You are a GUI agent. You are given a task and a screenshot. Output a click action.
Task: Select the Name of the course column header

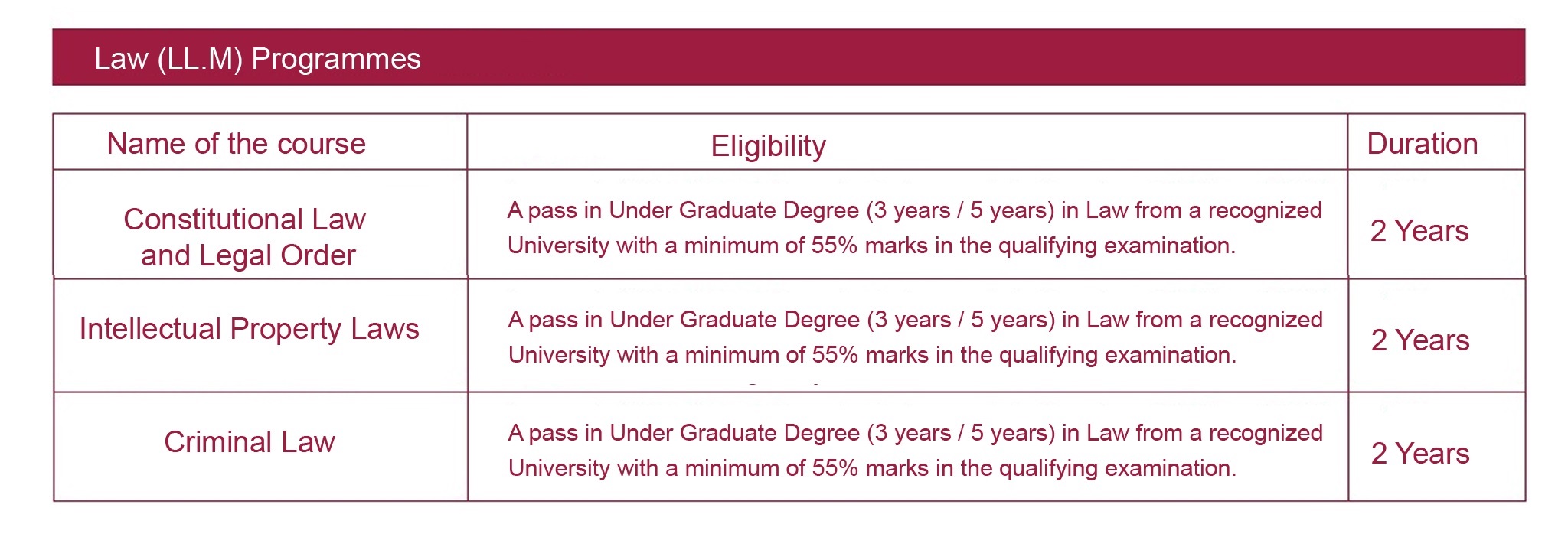tap(236, 144)
